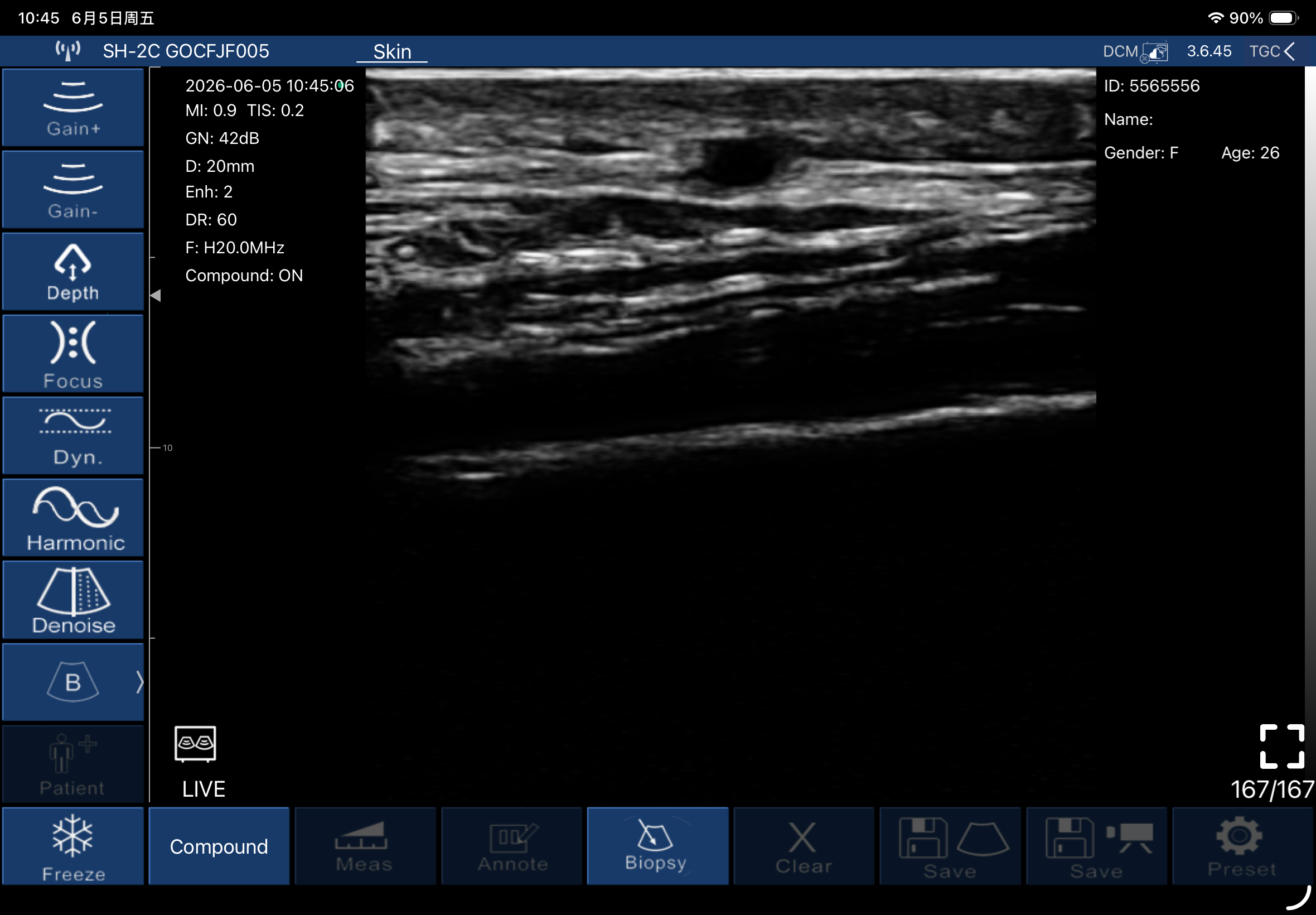The image size is (1316, 915).
Task: Open the Preset settings gear
Action: 1242,846
